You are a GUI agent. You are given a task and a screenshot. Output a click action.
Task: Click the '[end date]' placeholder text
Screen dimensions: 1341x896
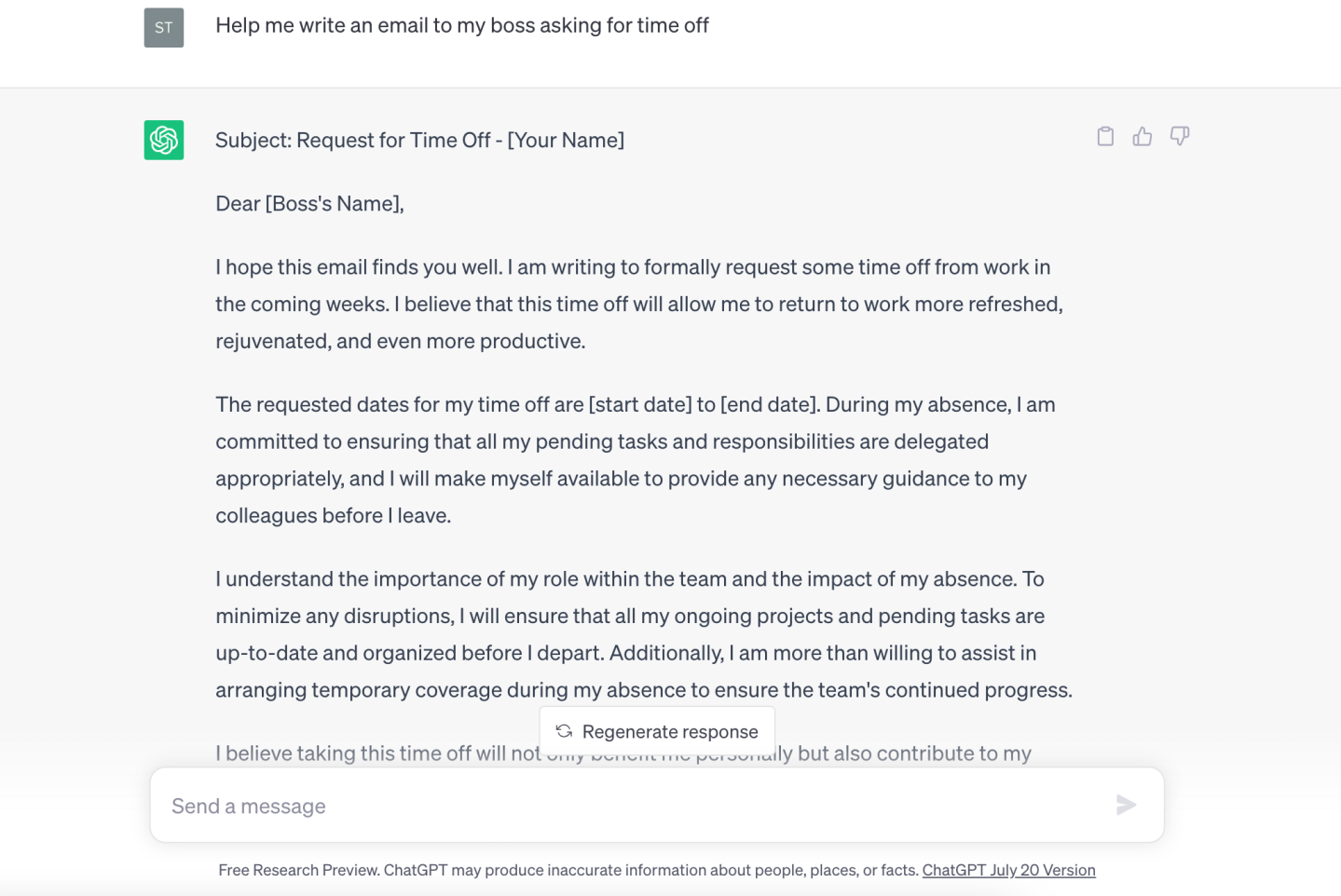coord(769,405)
